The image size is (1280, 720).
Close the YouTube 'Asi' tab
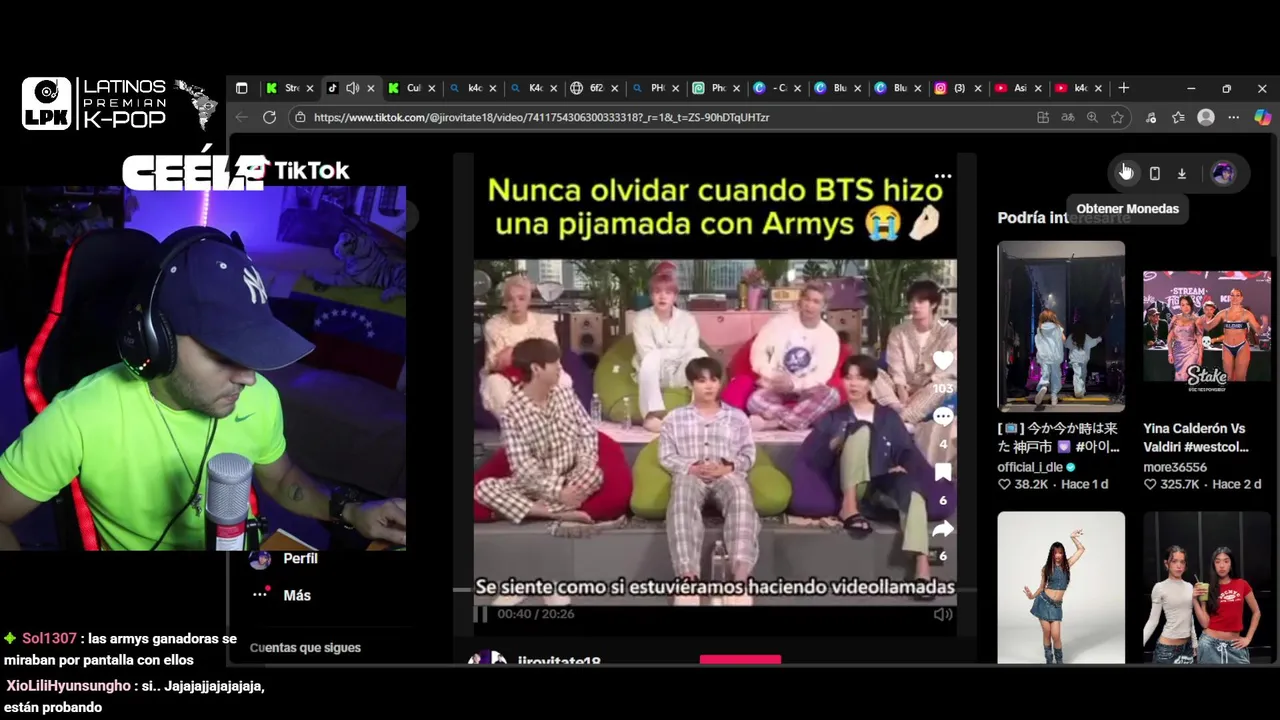1038,88
